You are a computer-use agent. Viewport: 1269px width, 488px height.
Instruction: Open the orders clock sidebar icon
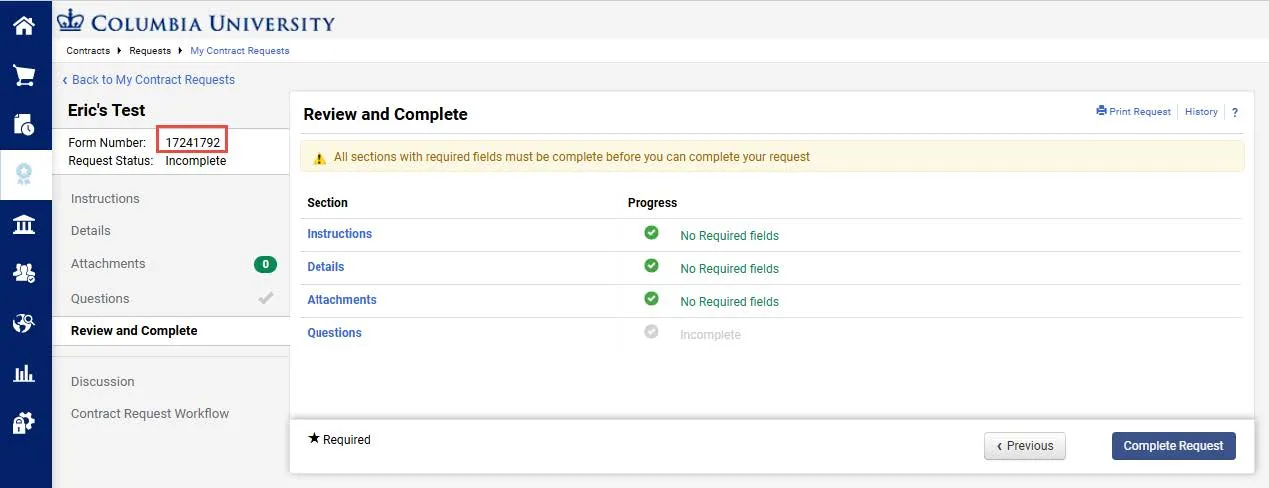tap(24, 124)
